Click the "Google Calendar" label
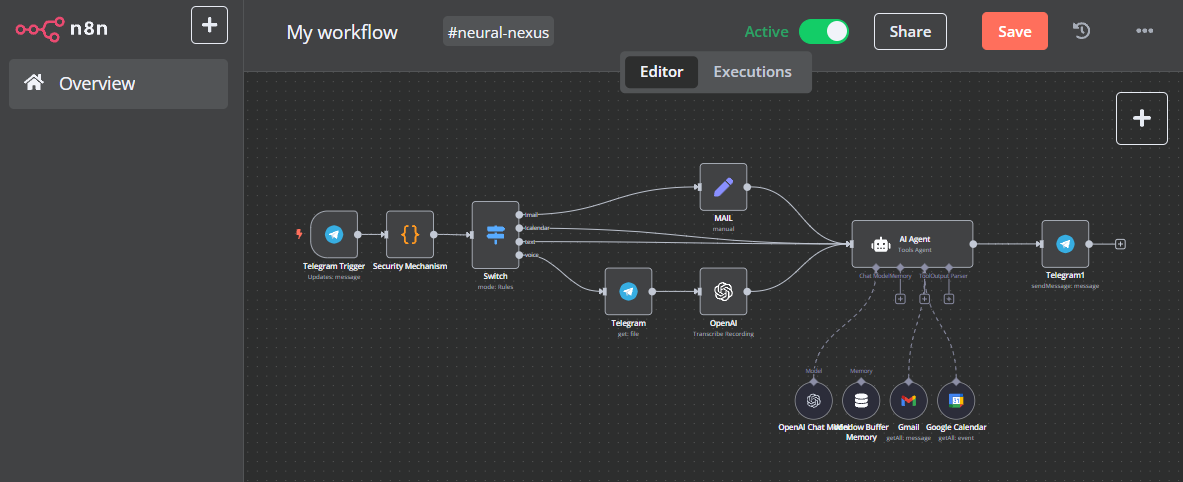 956,427
